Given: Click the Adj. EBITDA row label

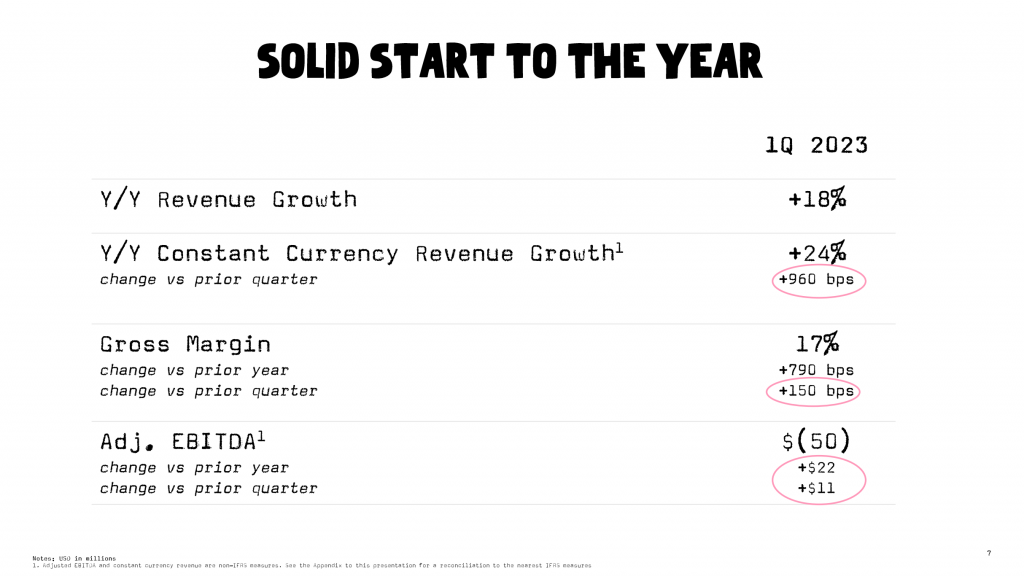Looking at the screenshot, I should (183, 442).
